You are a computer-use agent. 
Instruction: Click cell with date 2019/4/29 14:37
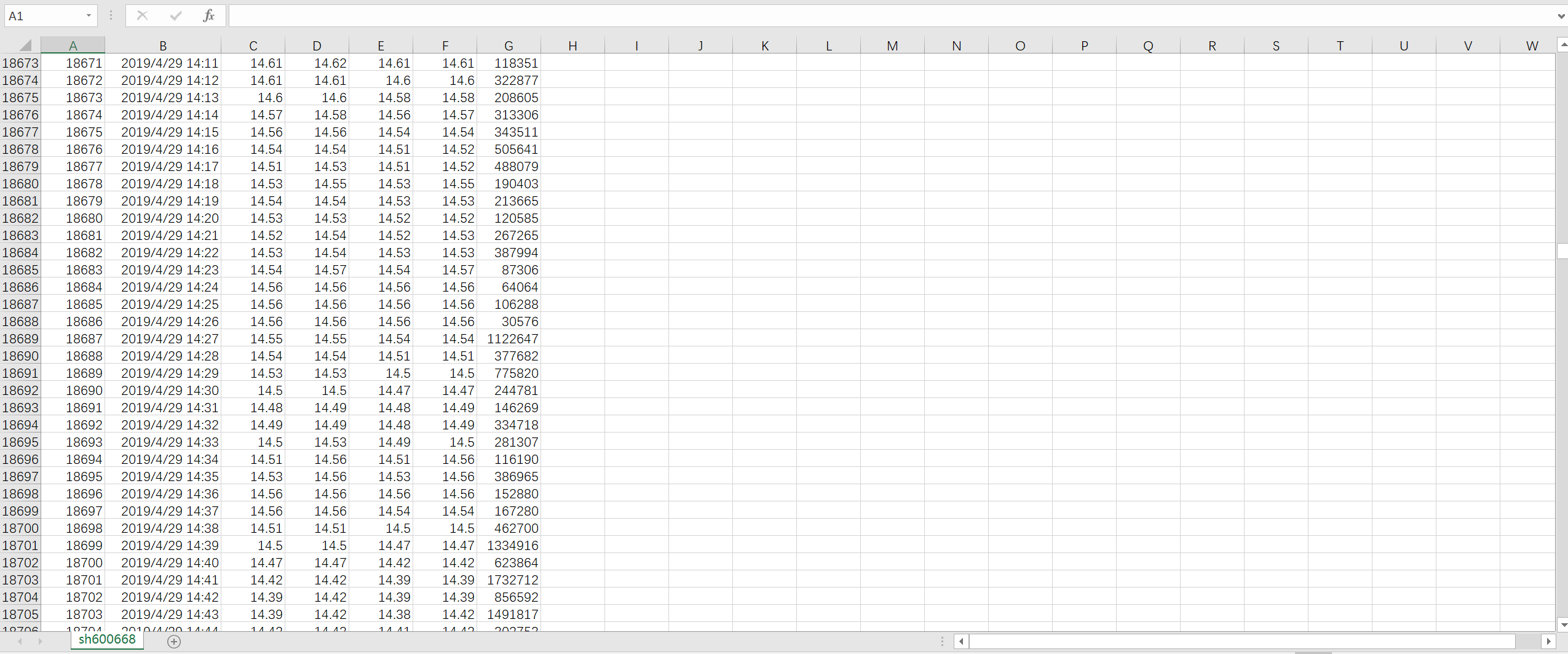[163, 511]
